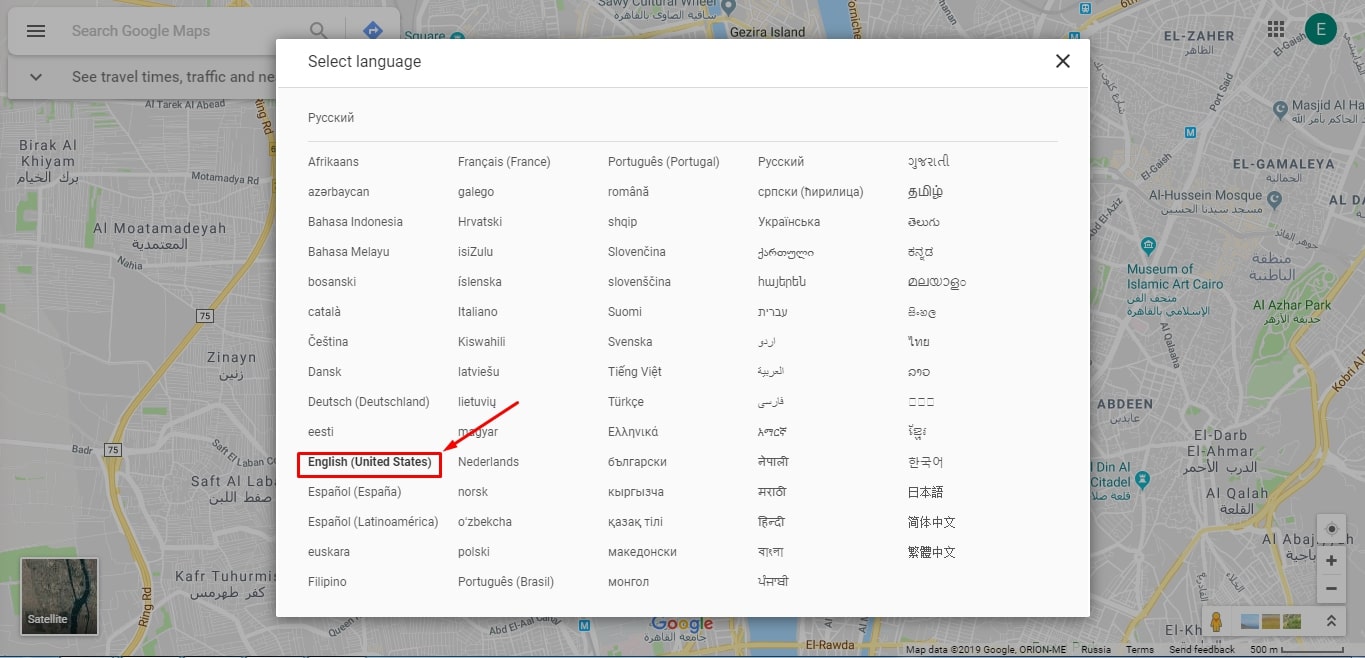1365x658 pixels.
Task: Pick o'zbekcha from the list
Action: click(485, 522)
